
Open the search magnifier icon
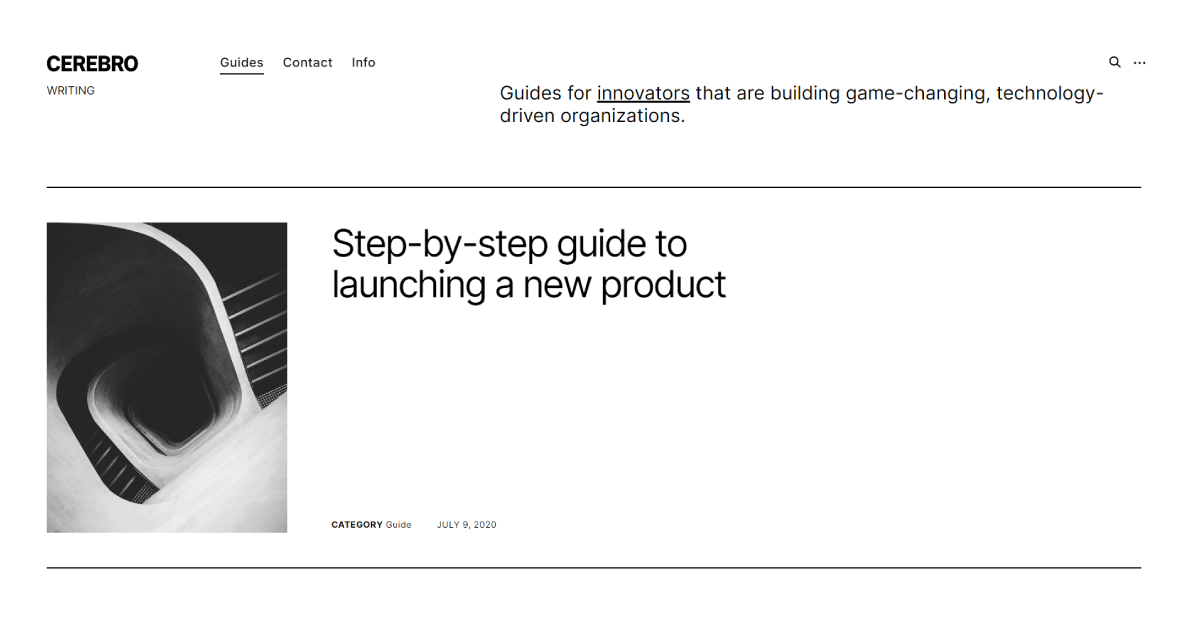click(x=1114, y=62)
